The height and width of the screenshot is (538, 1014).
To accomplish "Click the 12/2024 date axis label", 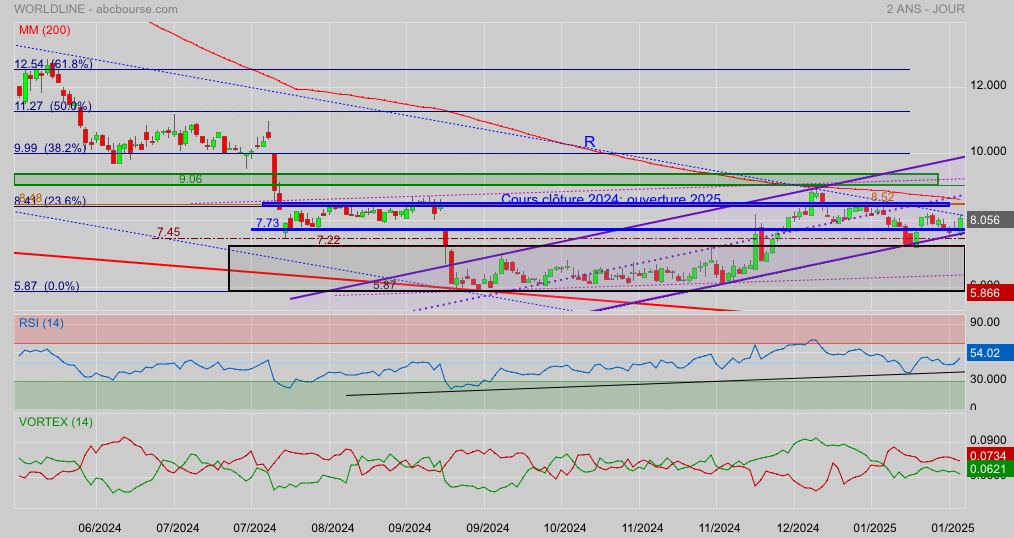I will [x=798, y=528].
